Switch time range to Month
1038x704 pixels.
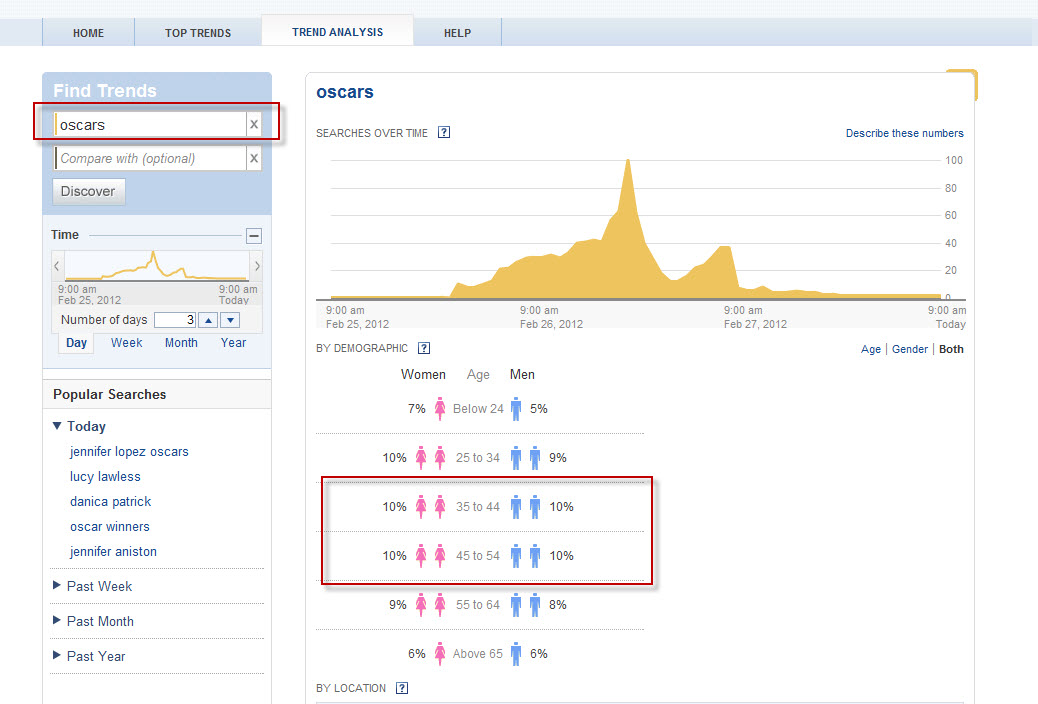181,343
